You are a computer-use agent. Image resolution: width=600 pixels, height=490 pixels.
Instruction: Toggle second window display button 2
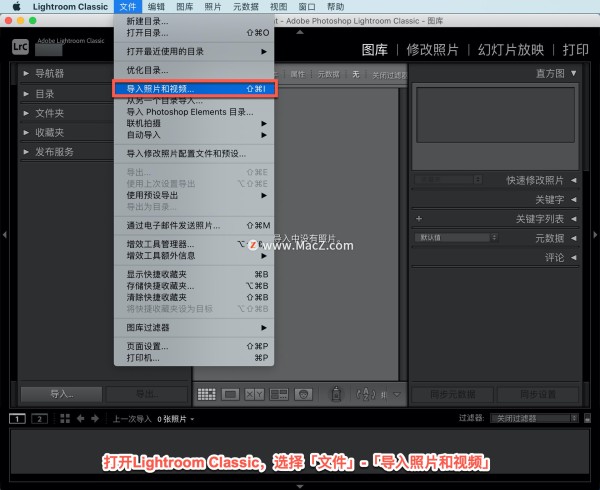tap(39, 418)
